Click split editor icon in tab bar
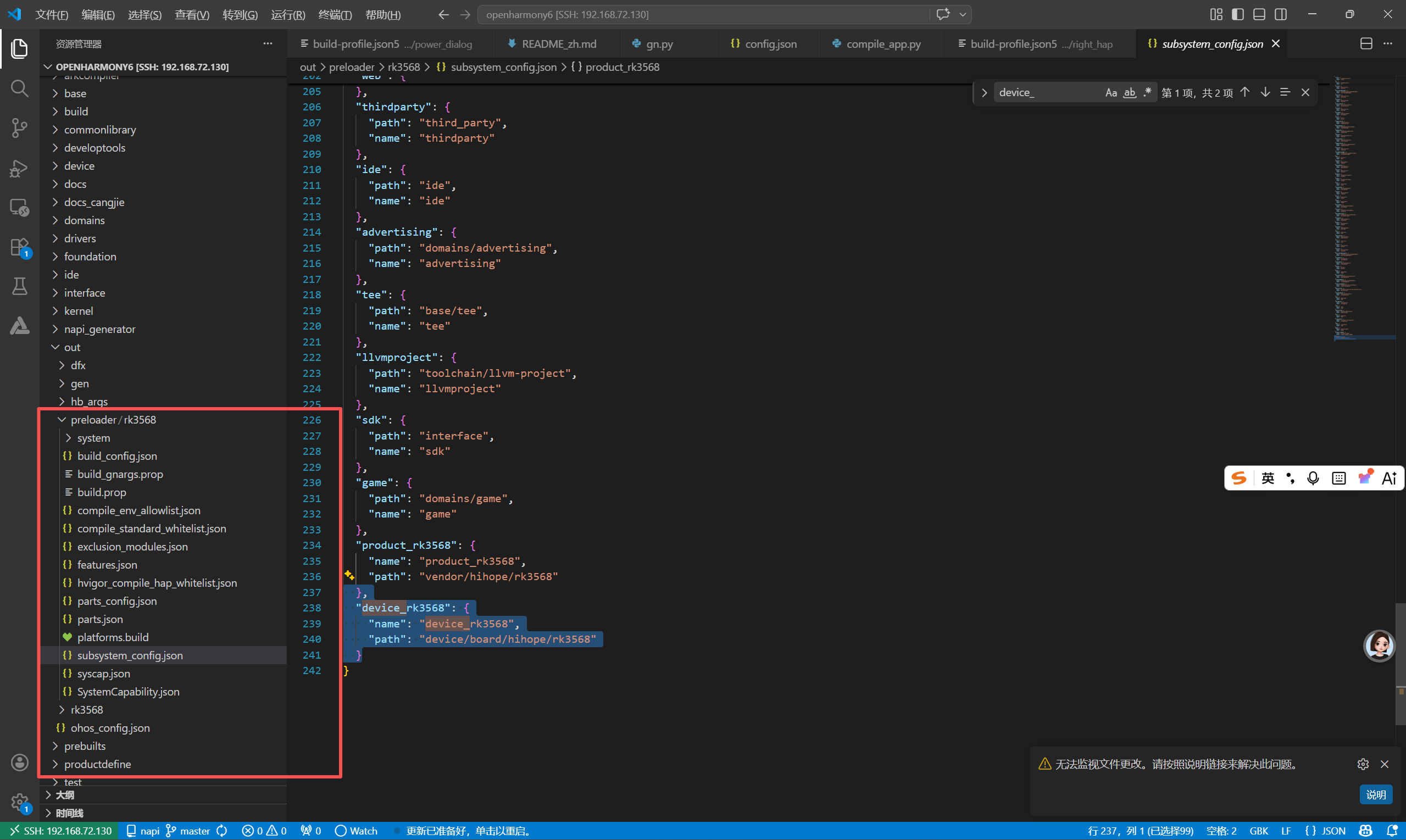Viewport: 1406px width, 840px height. pos(1366,43)
